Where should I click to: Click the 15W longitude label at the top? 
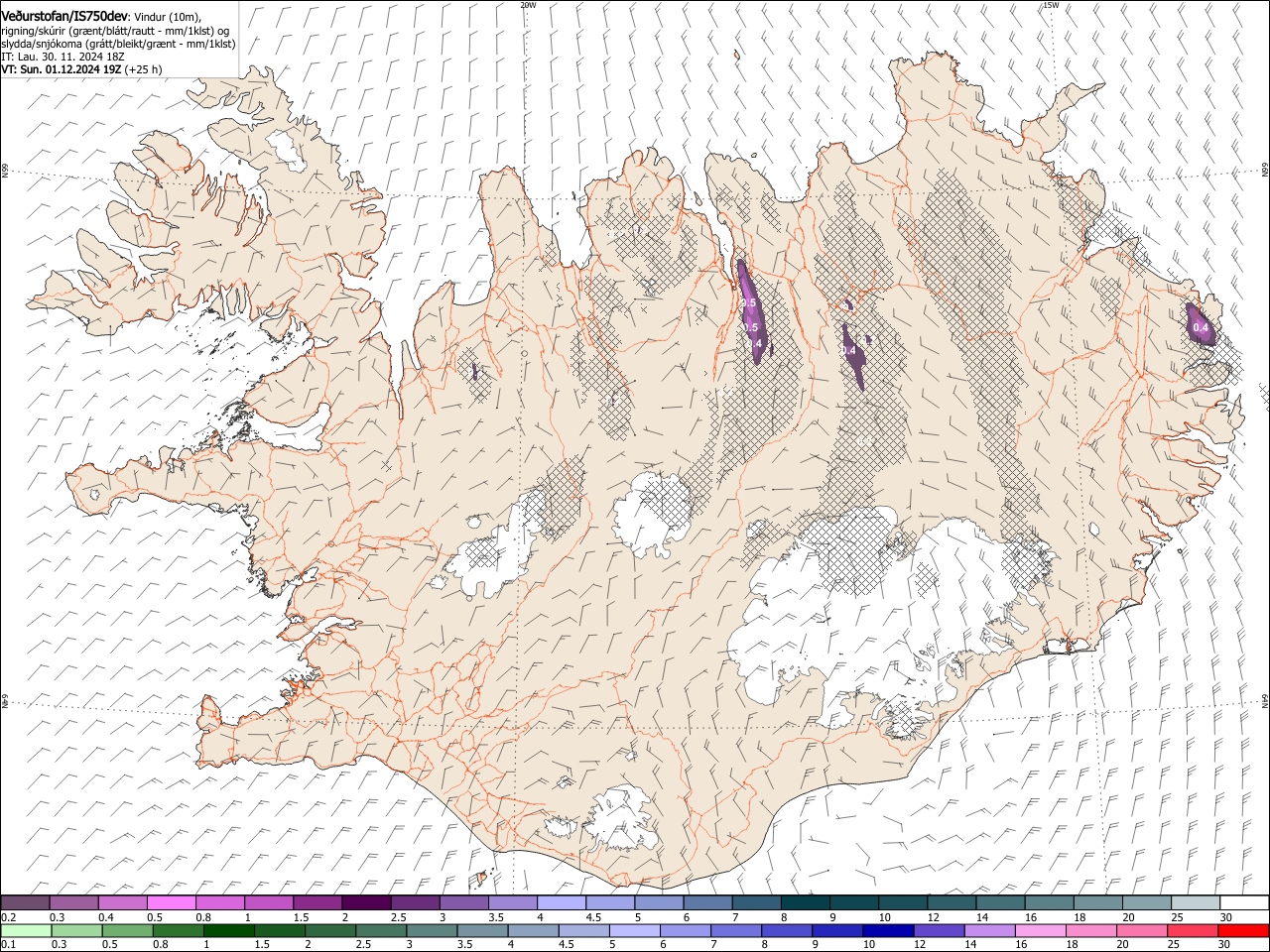pyautogui.click(x=1051, y=5)
